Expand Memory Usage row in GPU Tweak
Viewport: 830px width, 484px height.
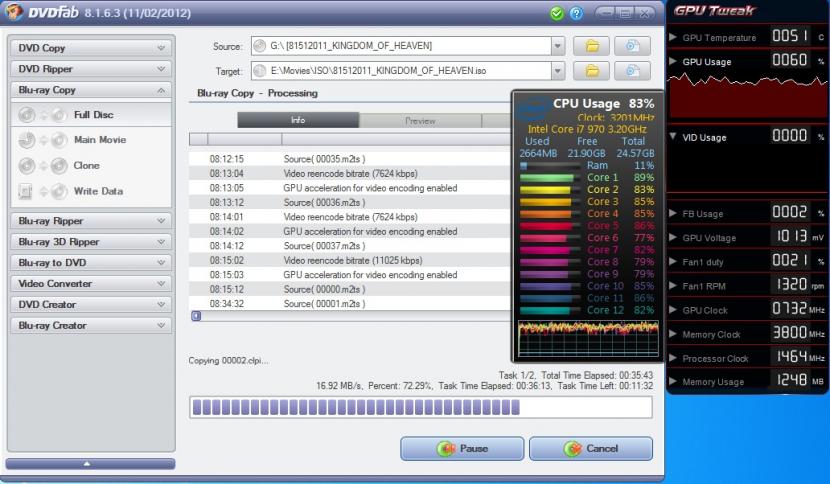click(x=673, y=381)
